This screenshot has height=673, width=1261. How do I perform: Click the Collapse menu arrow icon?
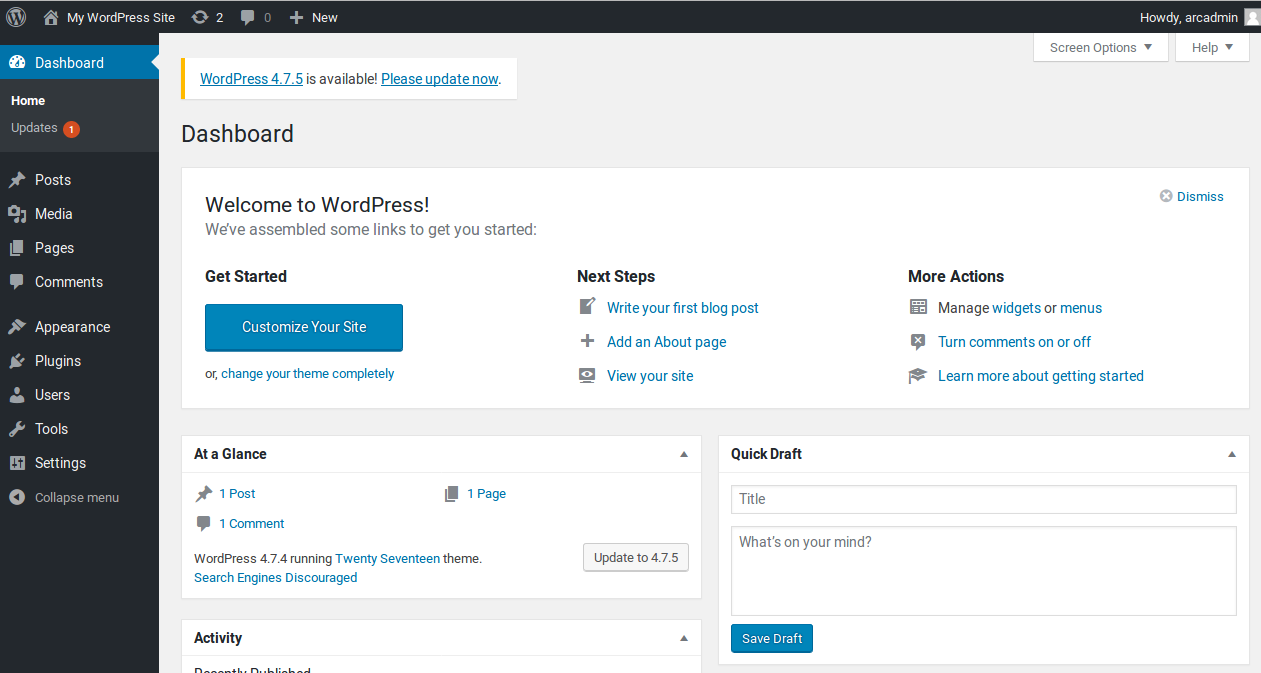tap(17, 497)
